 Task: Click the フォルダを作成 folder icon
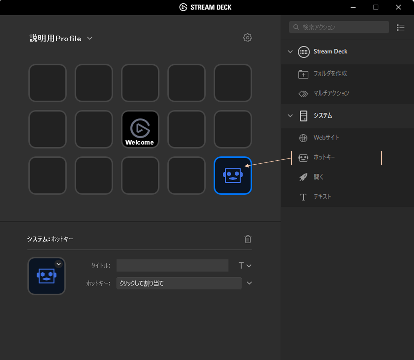pyautogui.click(x=303, y=74)
